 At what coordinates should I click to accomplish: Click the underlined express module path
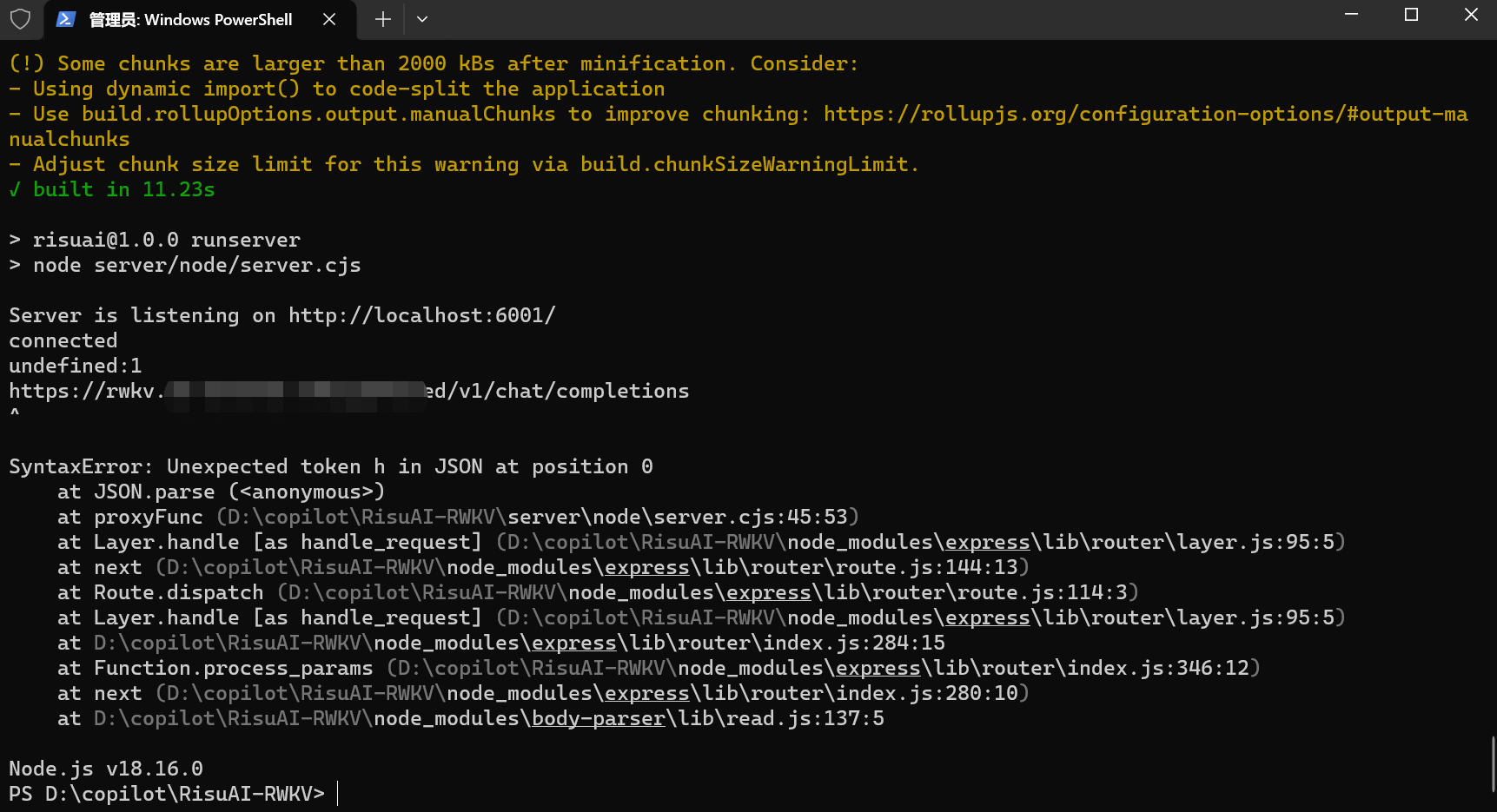(x=987, y=541)
